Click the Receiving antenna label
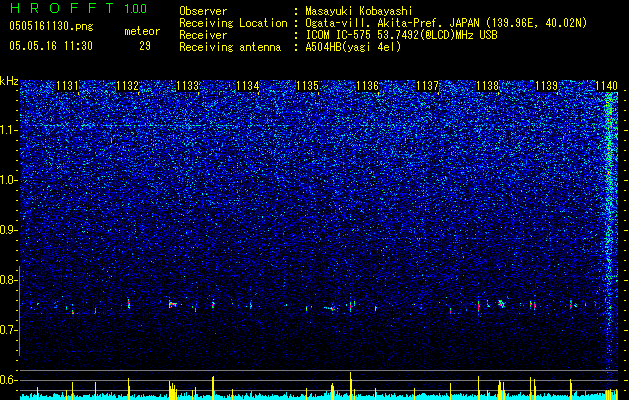This screenshot has height=400, width=629. coord(230,47)
